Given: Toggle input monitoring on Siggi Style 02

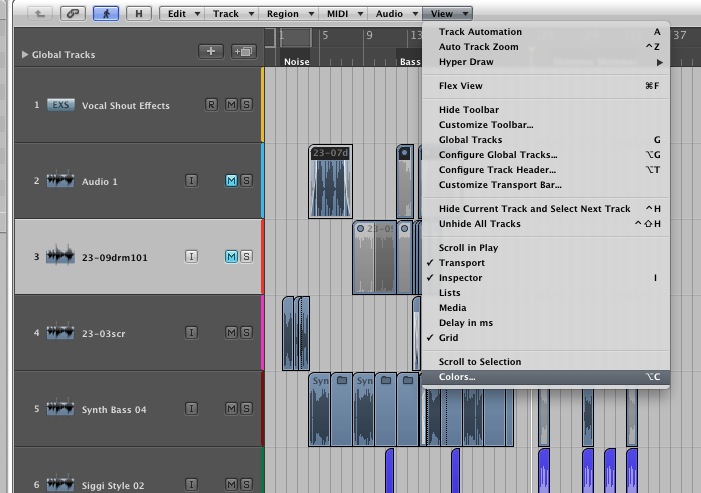Looking at the screenshot, I should pyautogui.click(x=191, y=485).
